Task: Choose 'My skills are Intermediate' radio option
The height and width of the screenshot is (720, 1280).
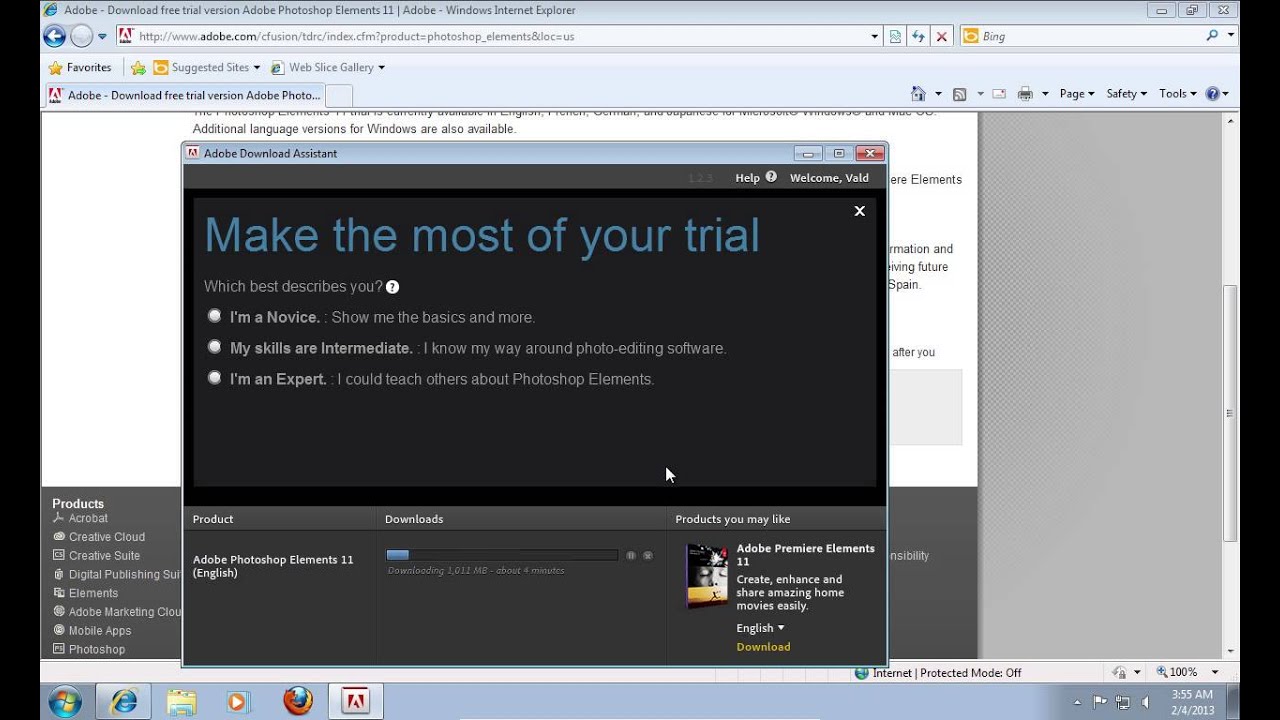Action: click(214, 347)
